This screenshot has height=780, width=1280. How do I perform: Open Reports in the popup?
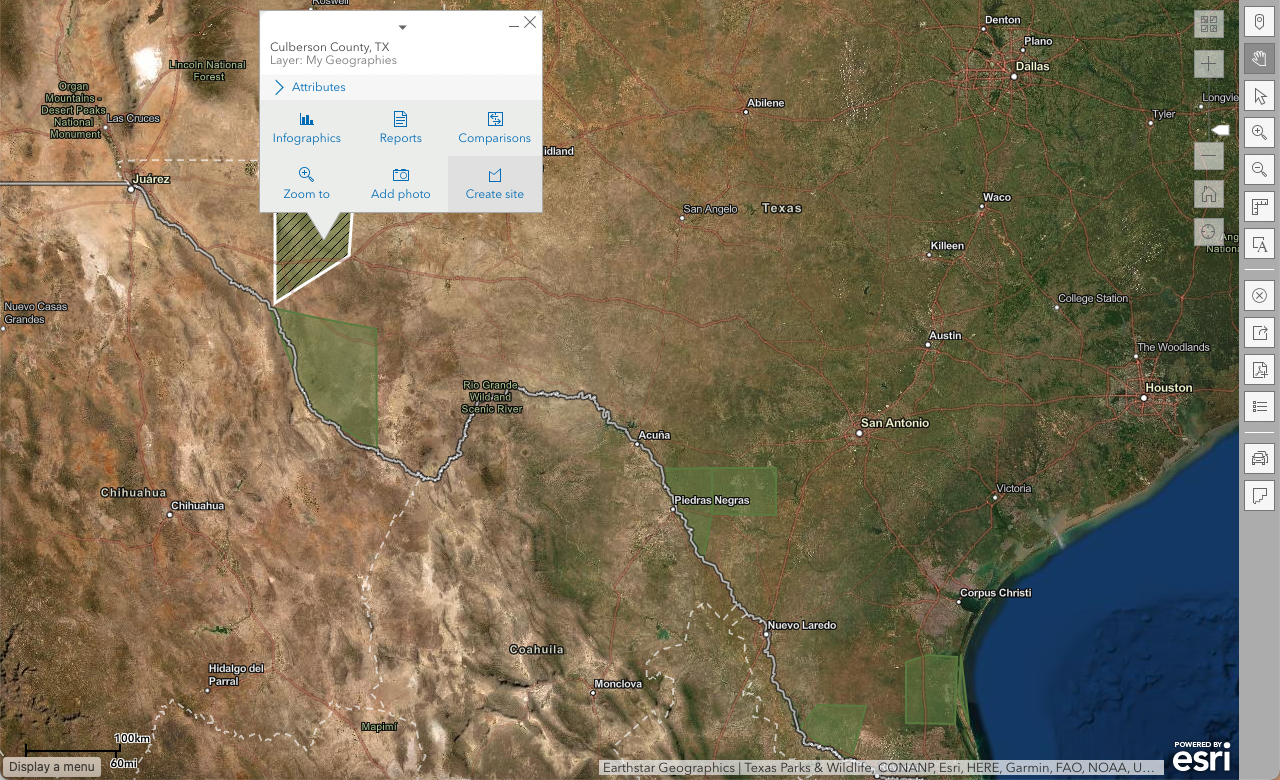point(400,128)
